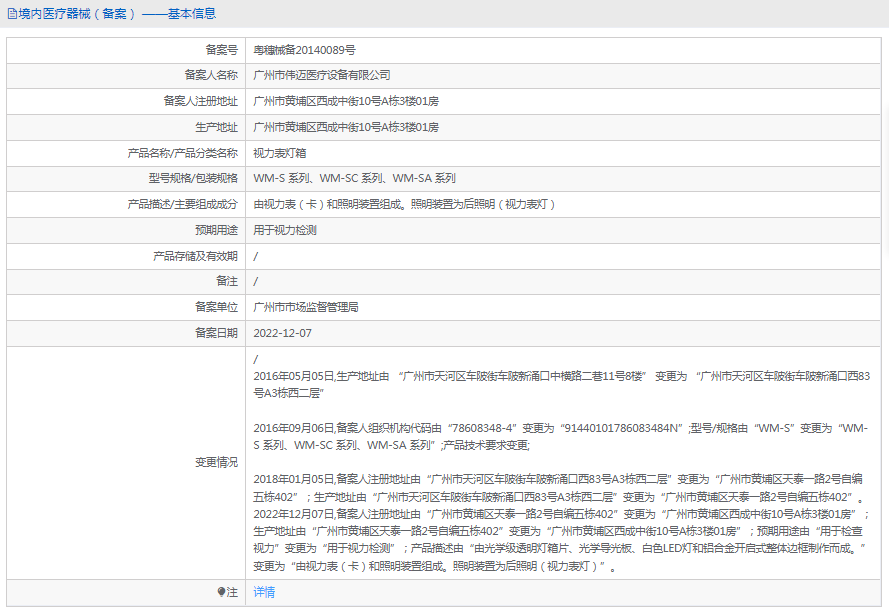This screenshot has height=612, width=889.
Task: Click the 备案人注册地址 address value
Action: (346, 101)
